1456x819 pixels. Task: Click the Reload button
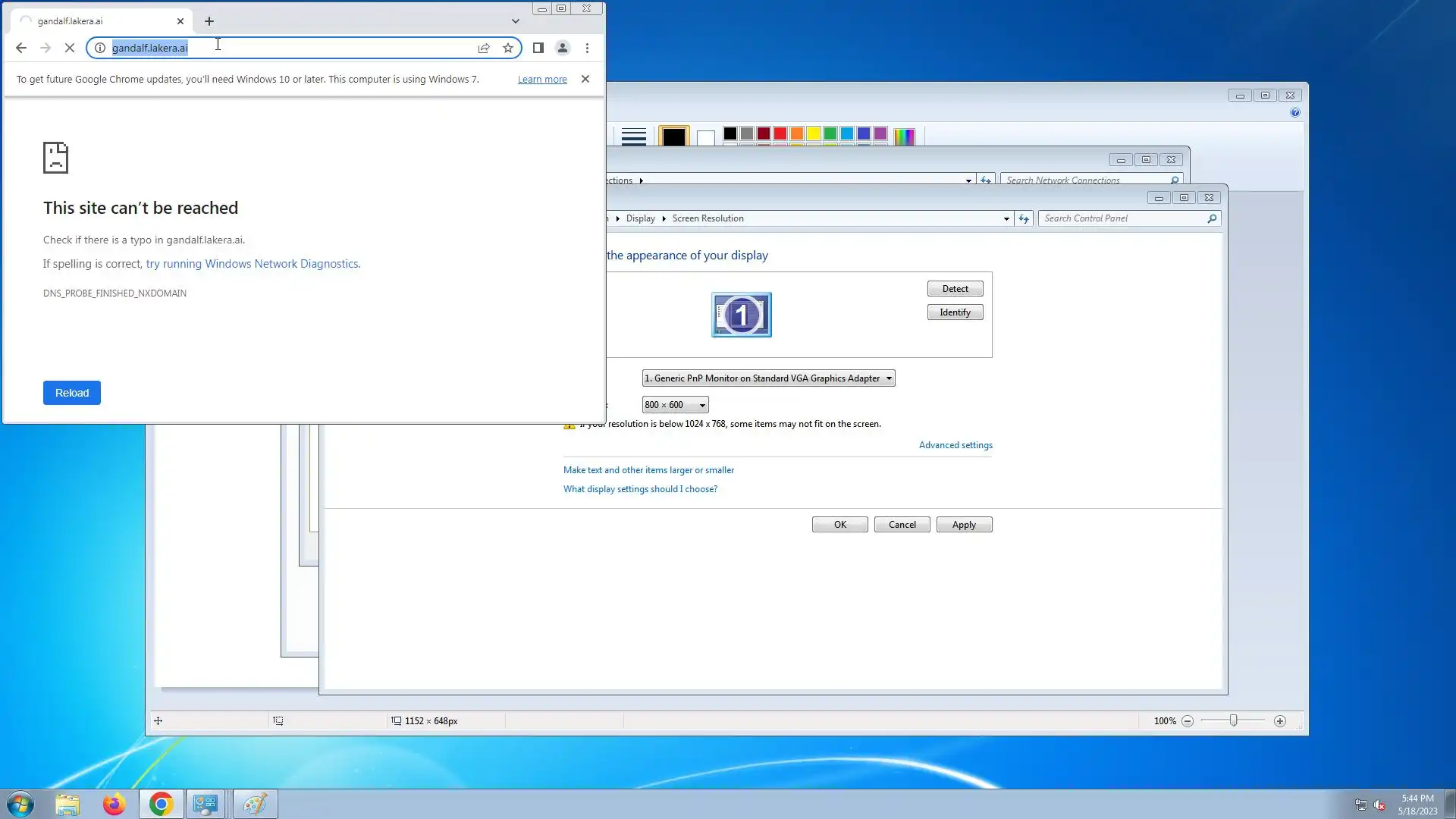point(72,393)
